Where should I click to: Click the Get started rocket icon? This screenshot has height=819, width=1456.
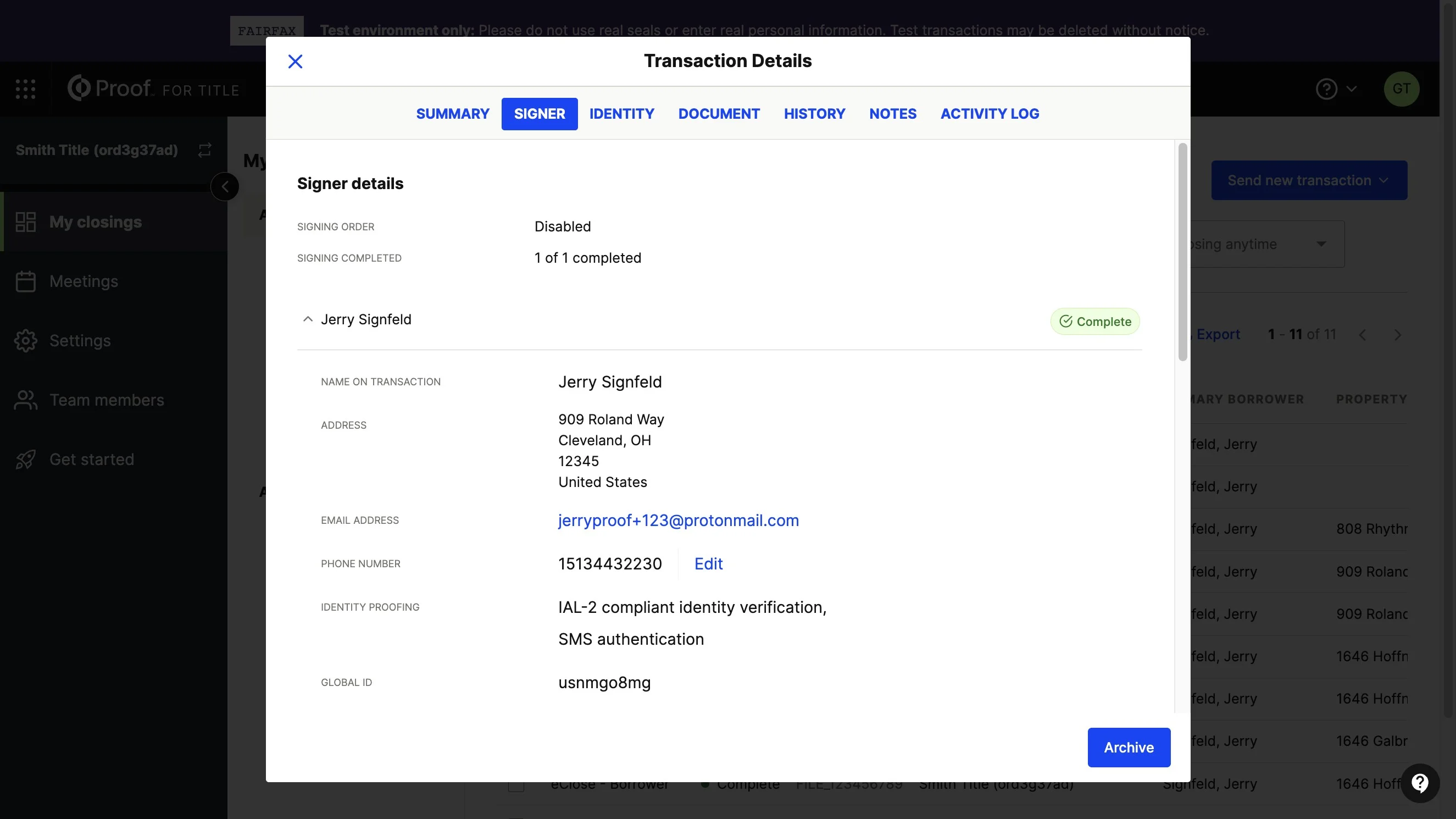25,460
